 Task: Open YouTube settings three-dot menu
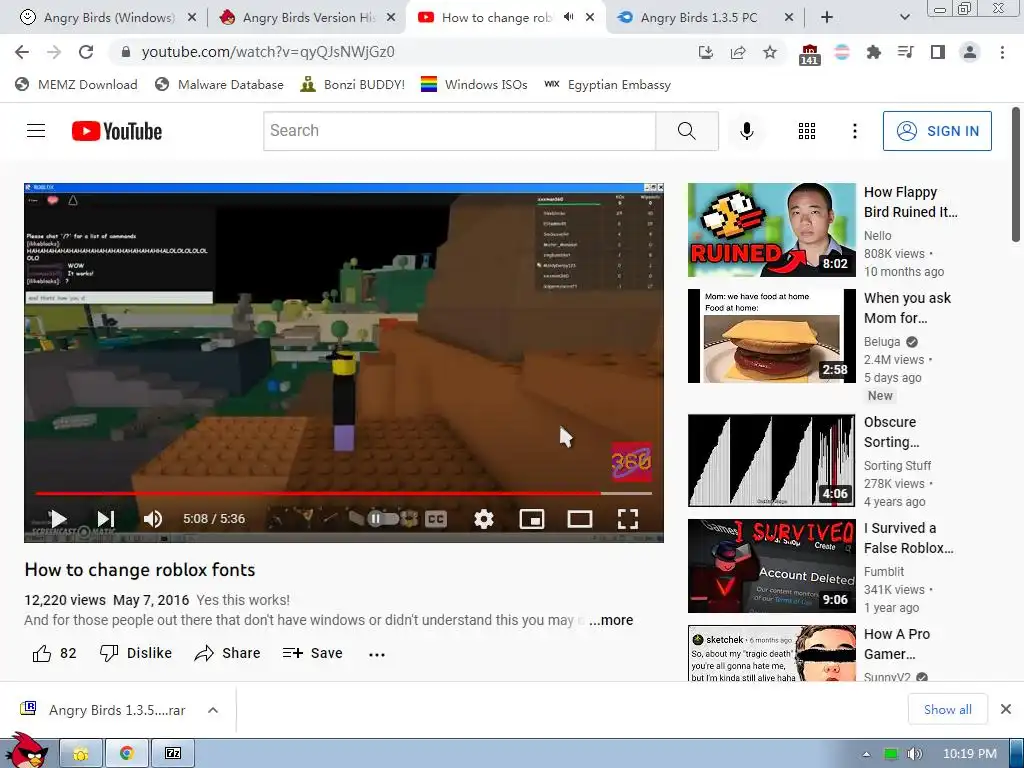point(854,131)
